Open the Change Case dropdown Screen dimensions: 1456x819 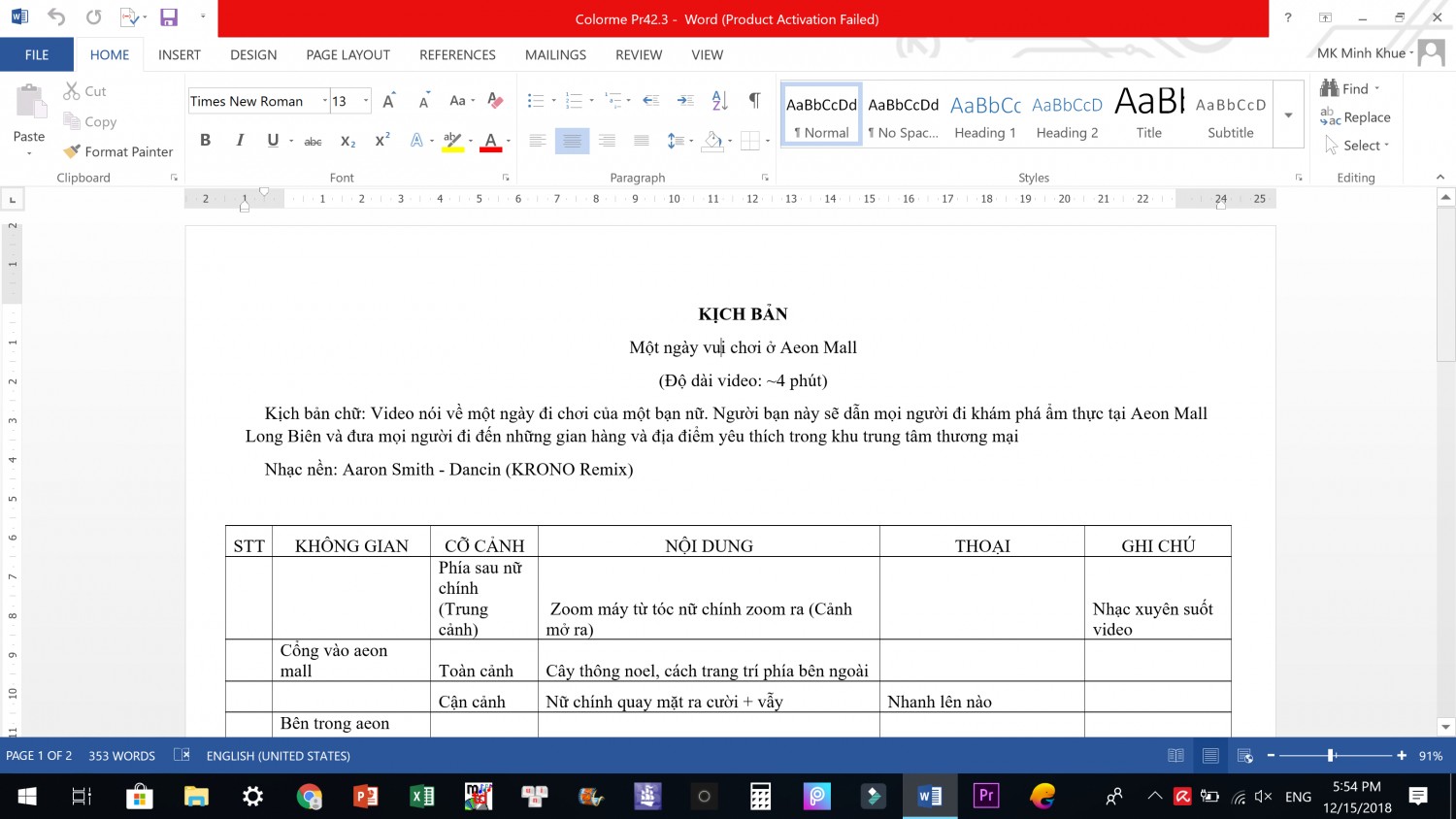click(462, 101)
